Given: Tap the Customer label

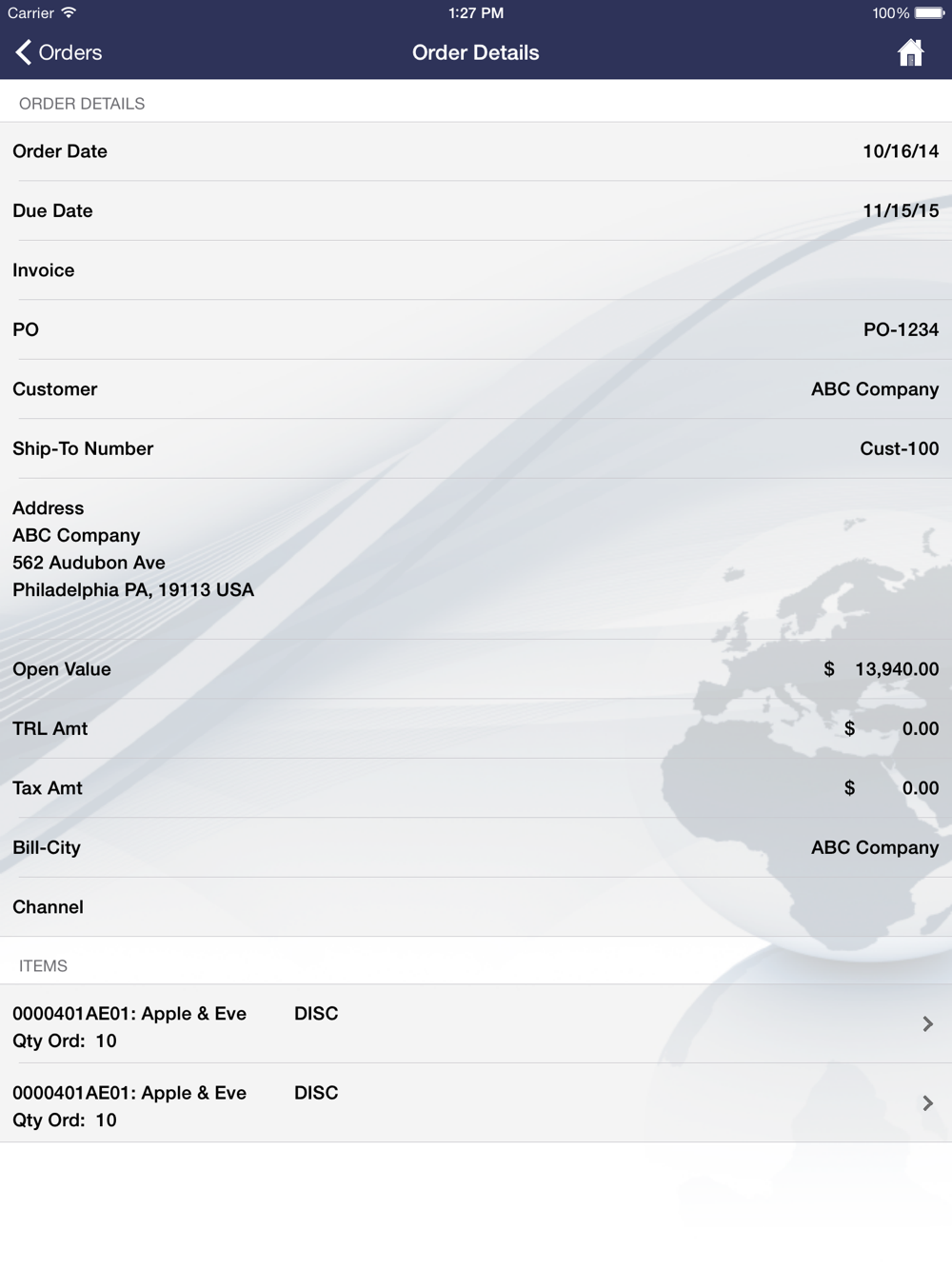Looking at the screenshot, I should 55,389.
